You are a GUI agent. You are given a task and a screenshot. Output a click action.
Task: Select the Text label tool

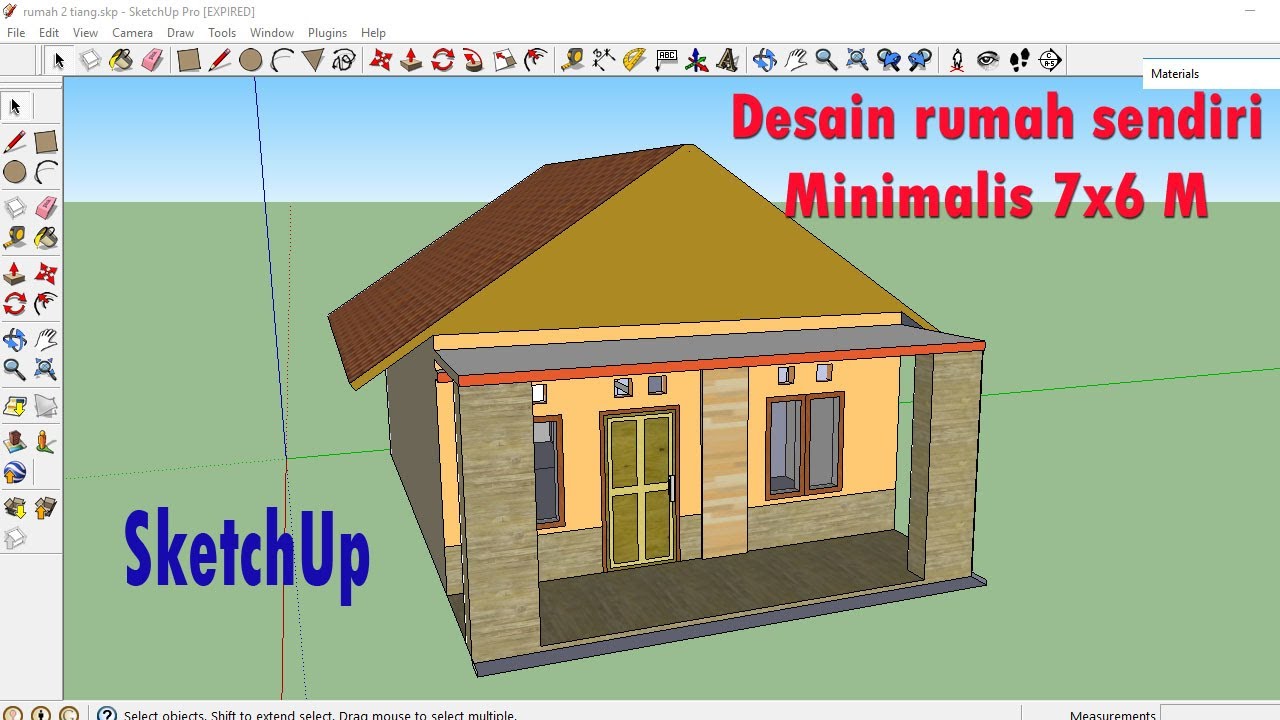pos(666,60)
